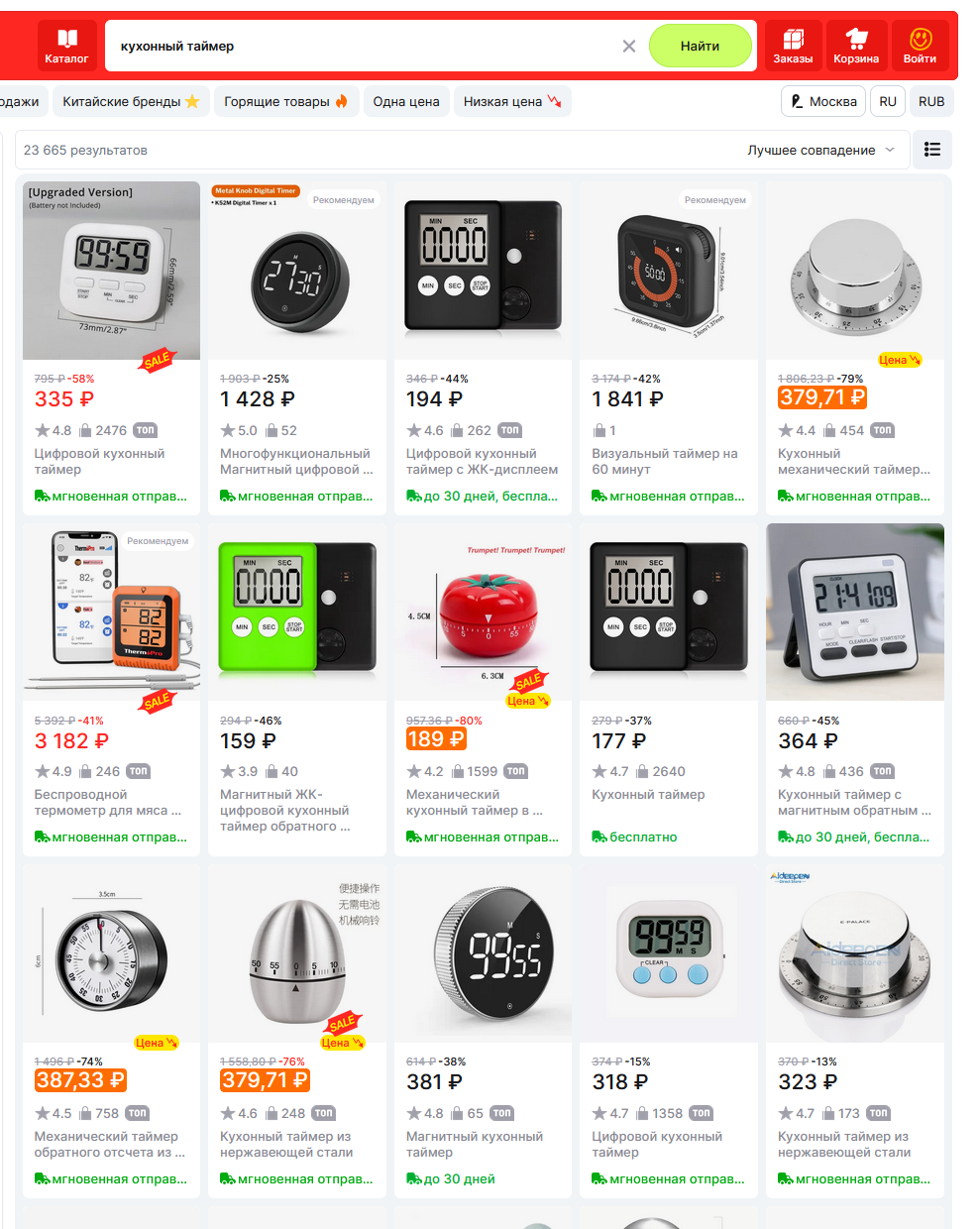Click the Найти search button

[700, 46]
